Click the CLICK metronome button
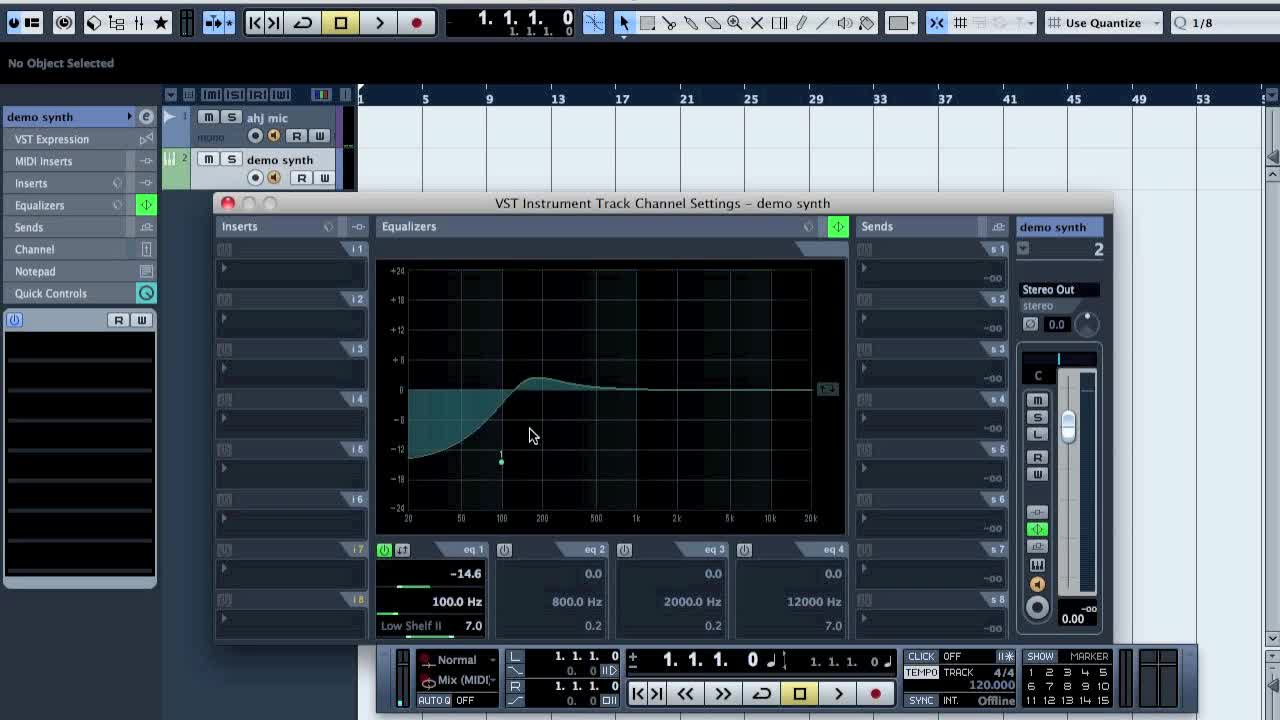Image resolution: width=1280 pixels, height=720 pixels. click(921, 657)
